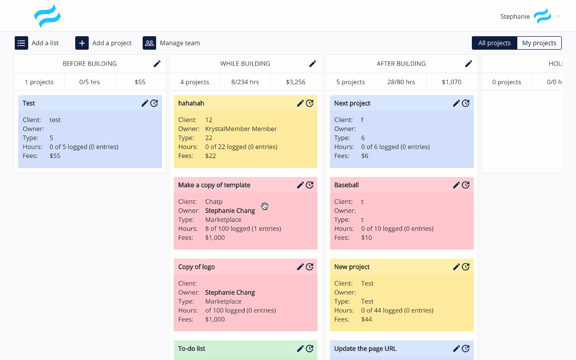Click owner KrystalMember Member

point(241,129)
